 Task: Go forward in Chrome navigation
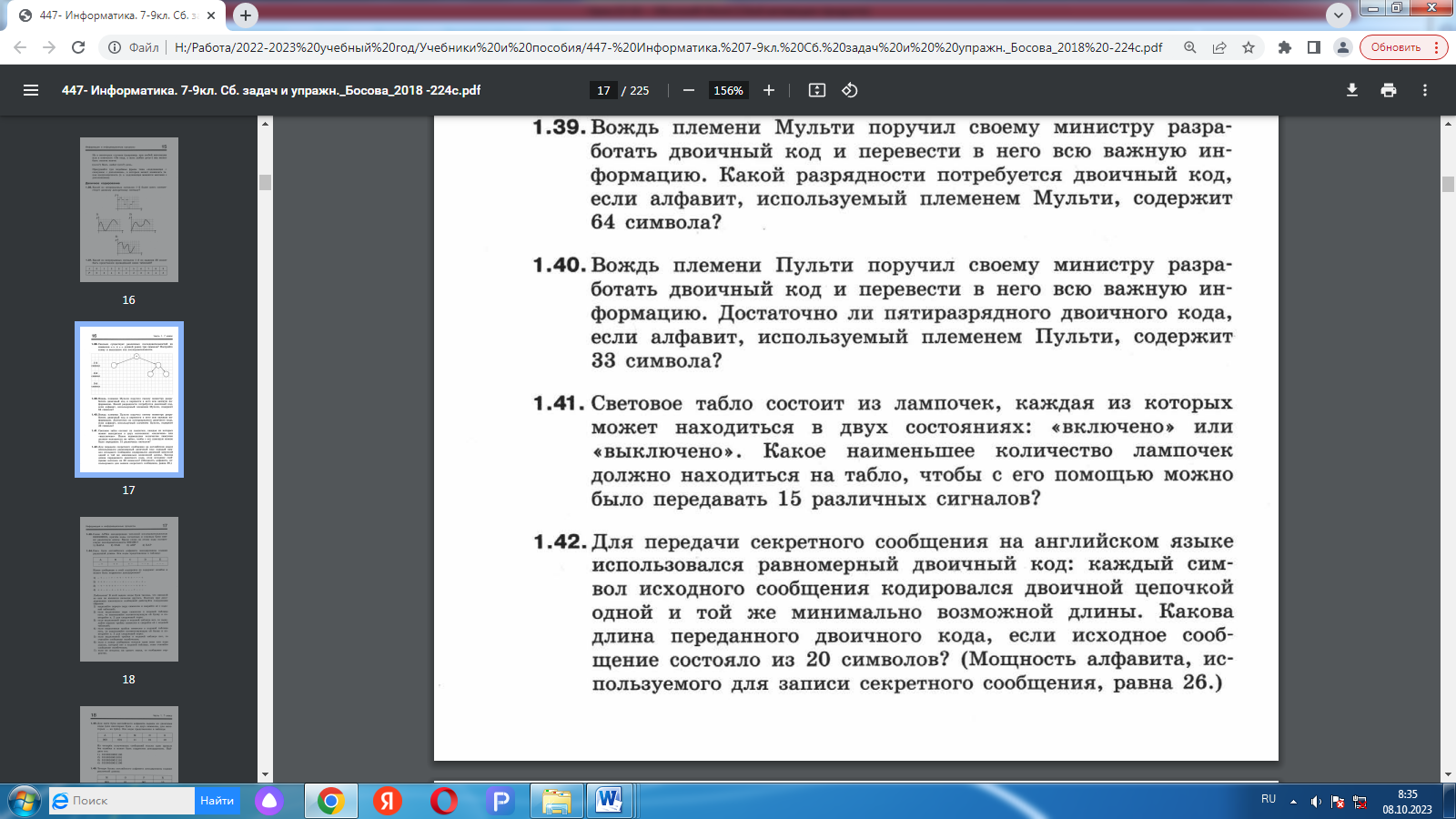tap(49, 47)
